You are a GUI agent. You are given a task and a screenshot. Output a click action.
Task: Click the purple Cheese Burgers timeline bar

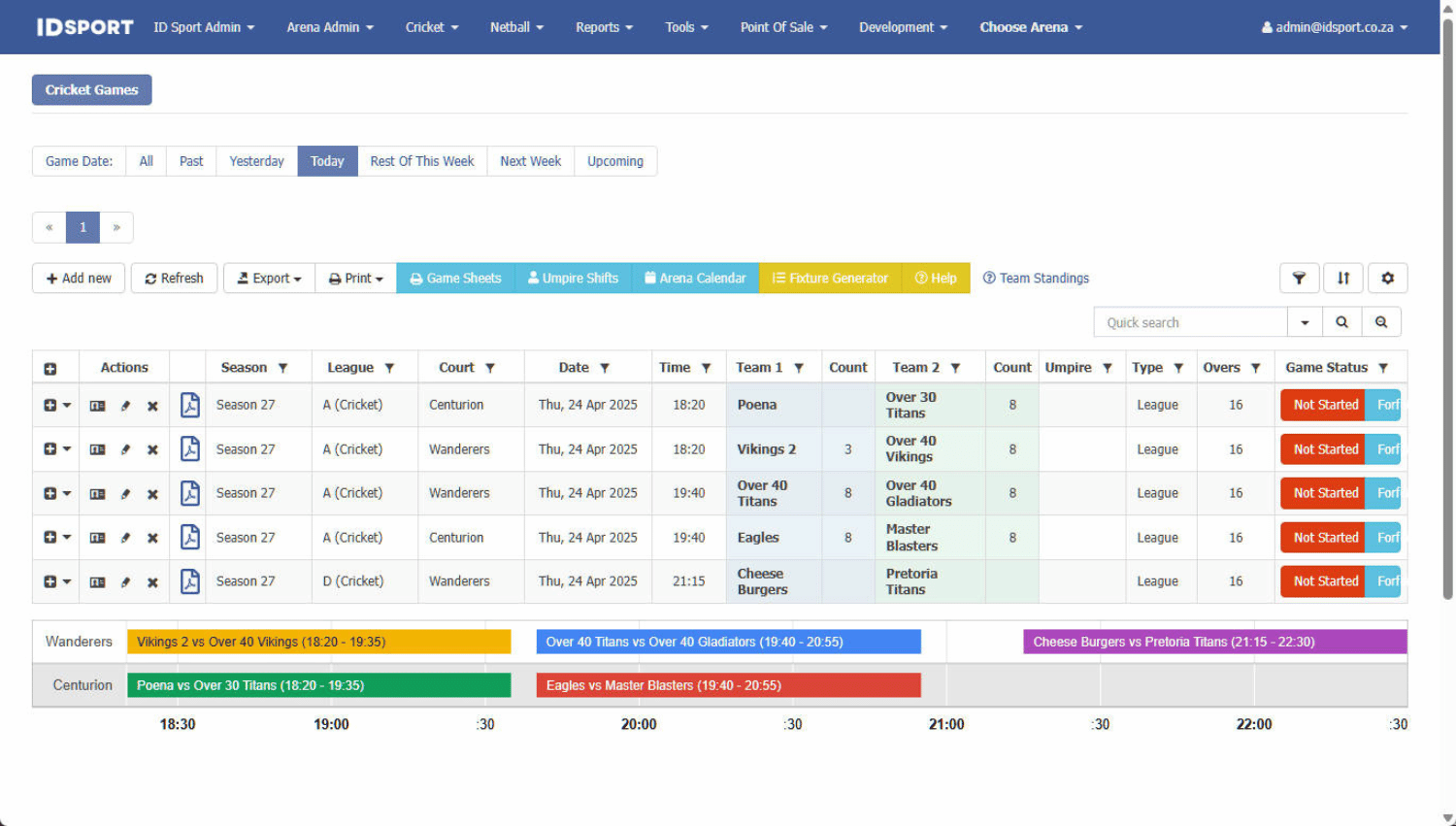pyautogui.click(x=1214, y=642)
